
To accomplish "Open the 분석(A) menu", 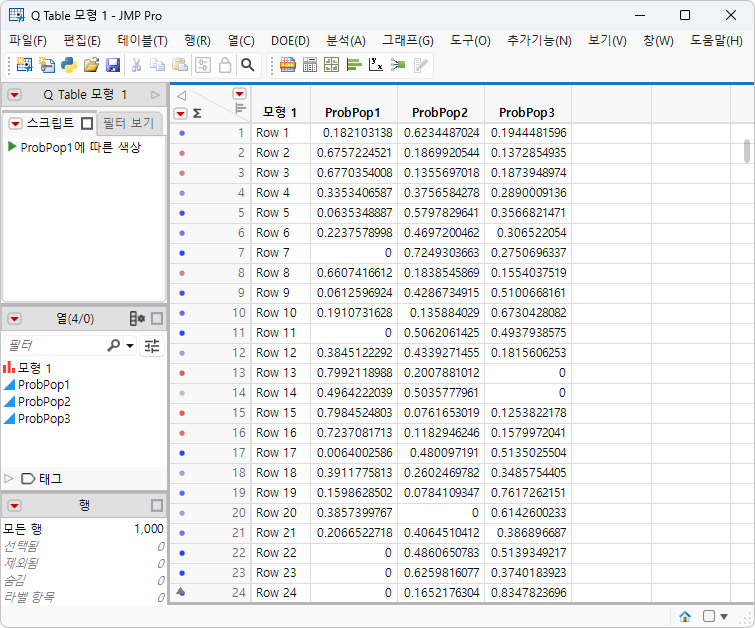I will pyautogui.click(x=346, y=40).
